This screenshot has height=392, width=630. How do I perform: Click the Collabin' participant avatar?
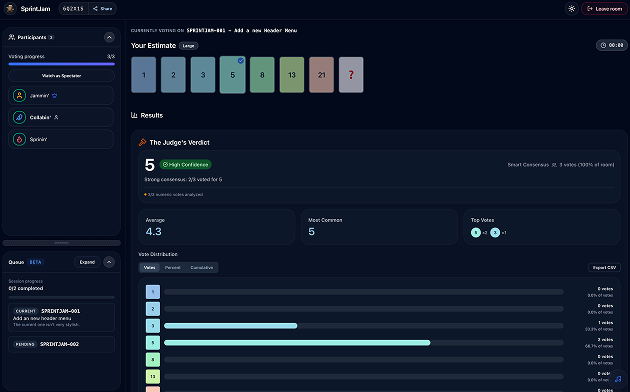pos(19,117)
